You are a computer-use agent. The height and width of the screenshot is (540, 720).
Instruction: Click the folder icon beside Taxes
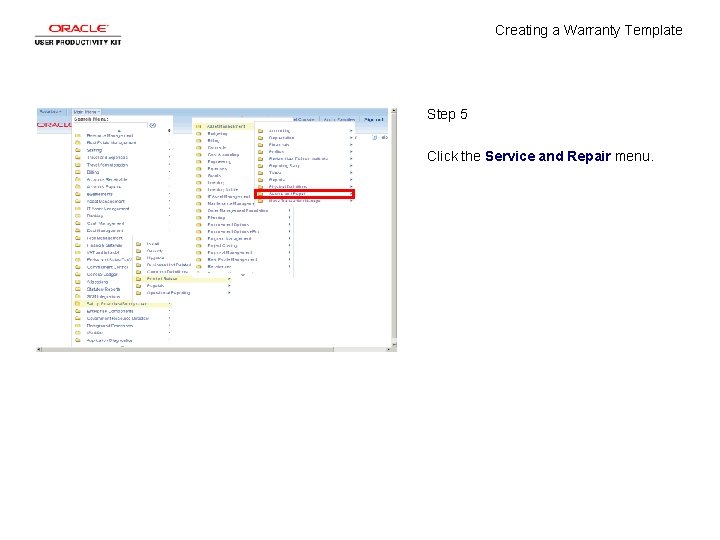coord(261,173)
